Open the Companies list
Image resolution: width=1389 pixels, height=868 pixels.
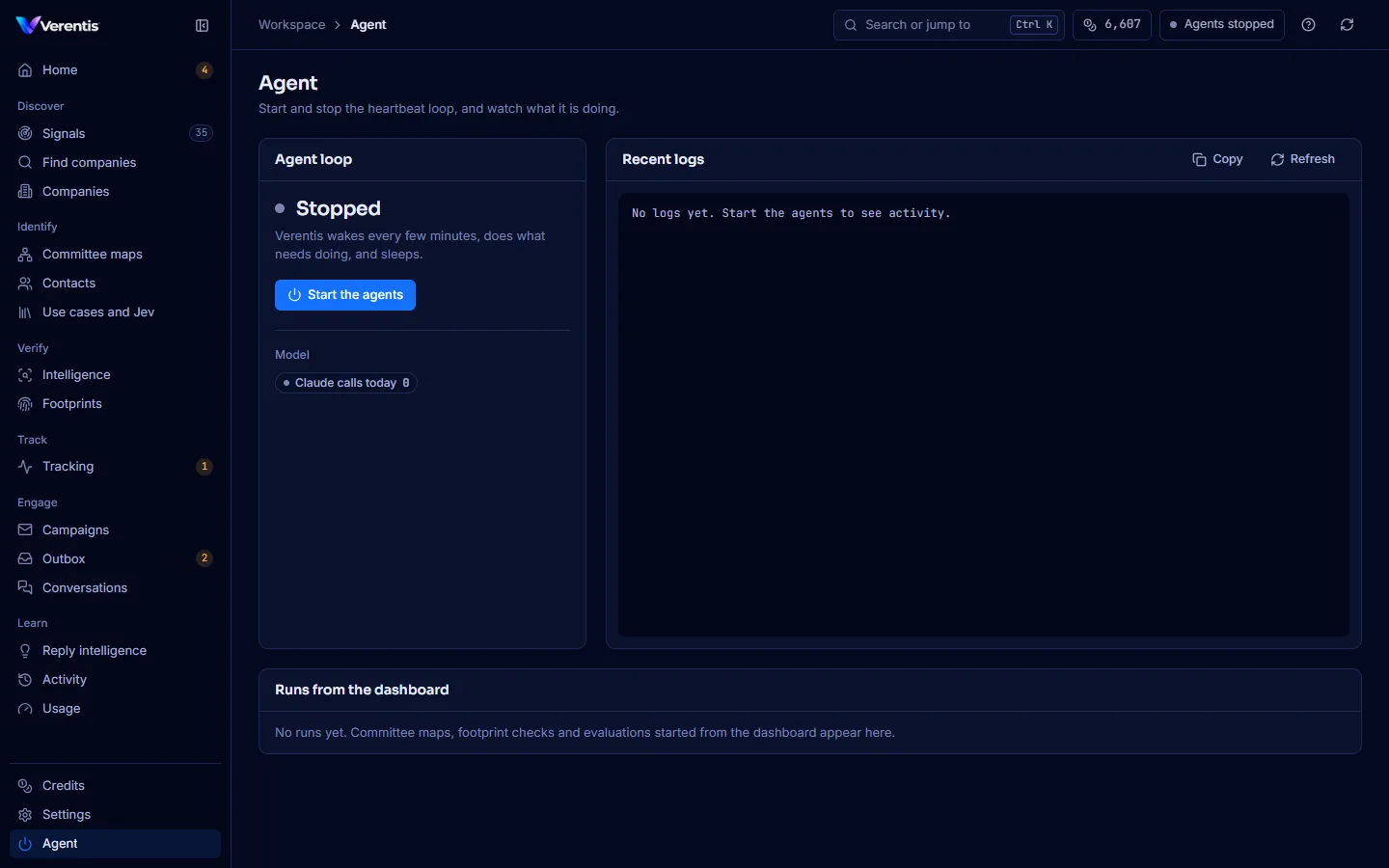click(115, 191)
